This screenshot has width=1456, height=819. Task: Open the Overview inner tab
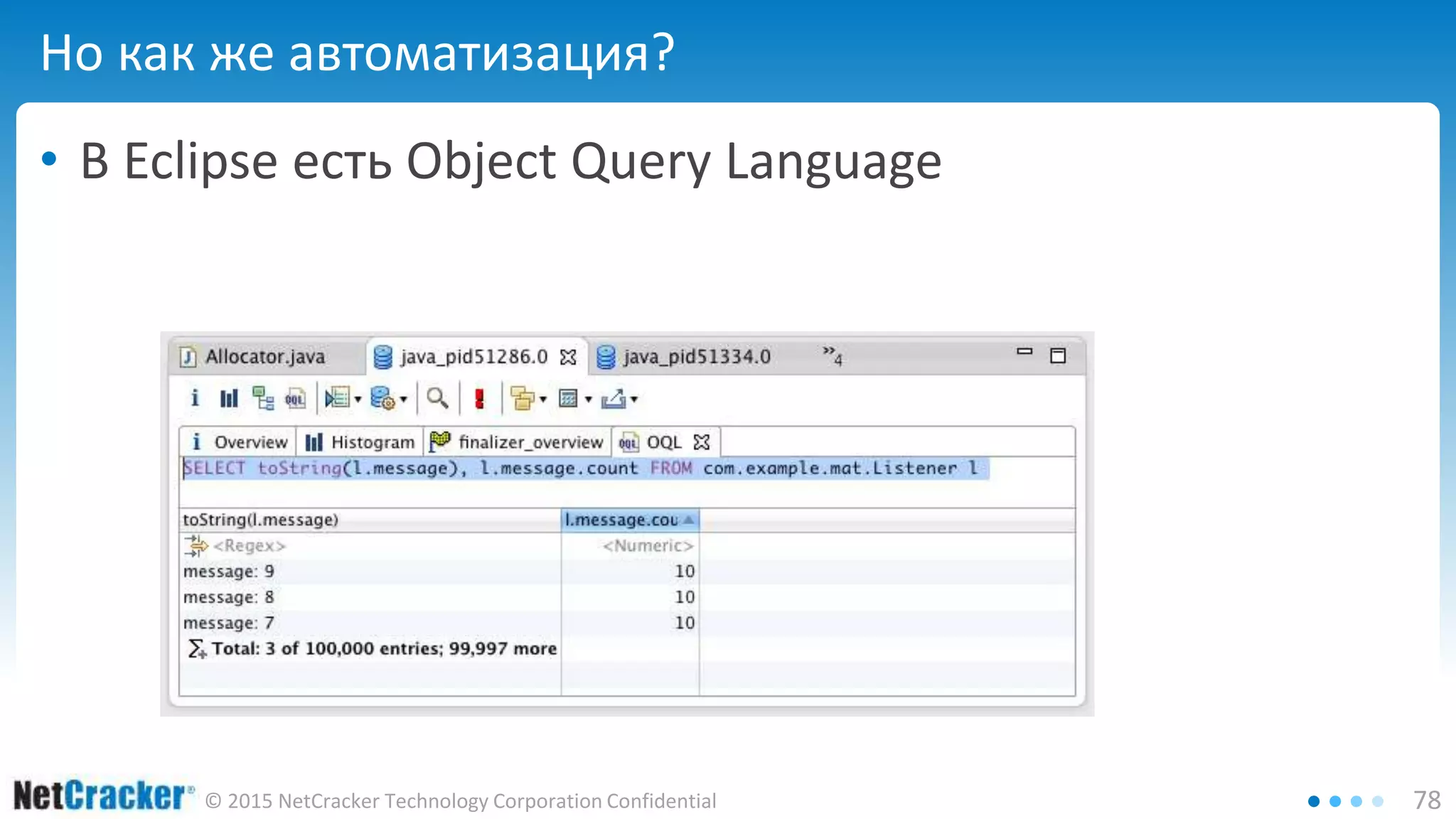pyautogui.click(x=238, y=442)
